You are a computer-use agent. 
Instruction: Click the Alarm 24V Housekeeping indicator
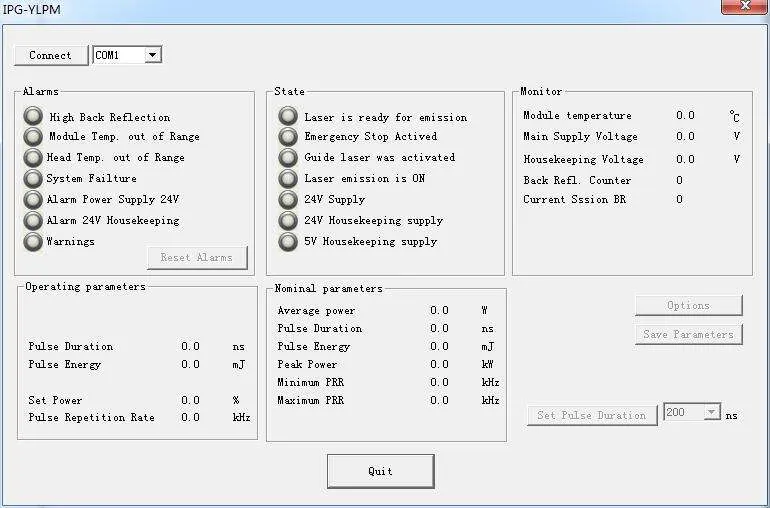[x=33, y=221]
